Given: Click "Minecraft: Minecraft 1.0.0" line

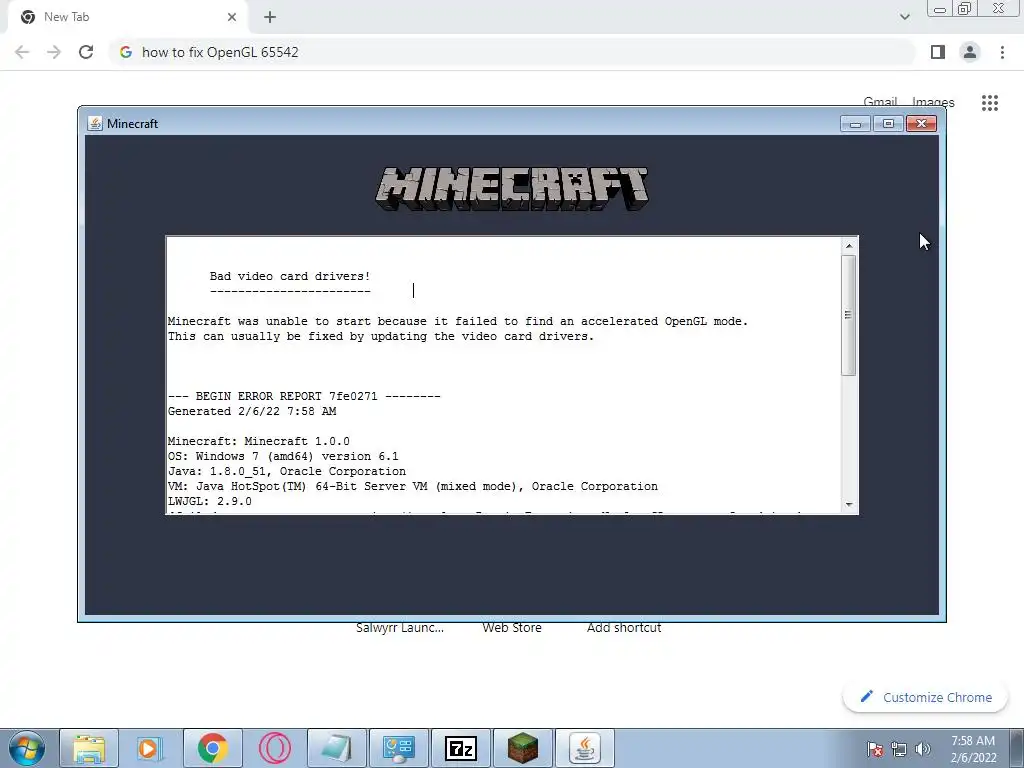Looking at the screenshot, I should [x=259, y=441].
